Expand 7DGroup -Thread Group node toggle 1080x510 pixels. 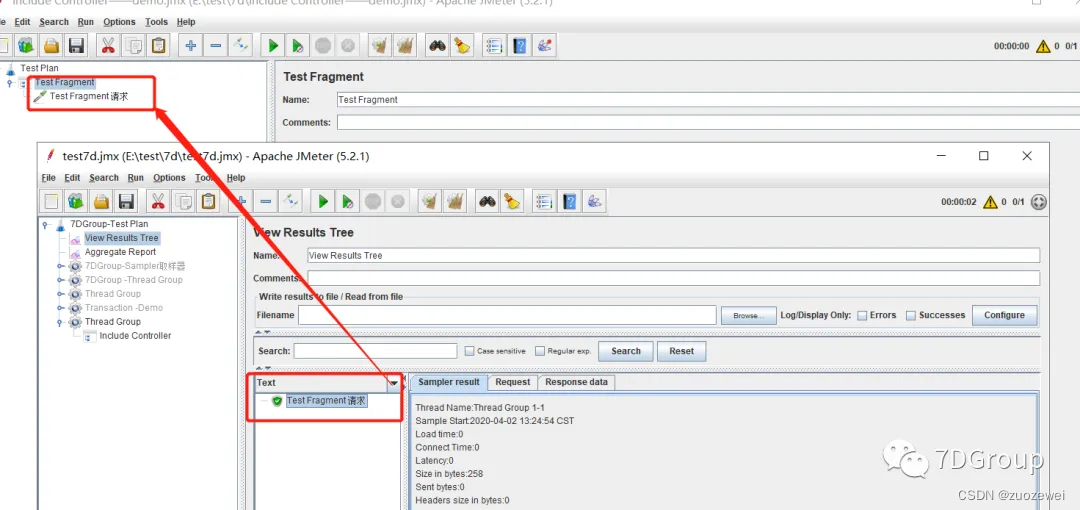[x=61, y=280]
